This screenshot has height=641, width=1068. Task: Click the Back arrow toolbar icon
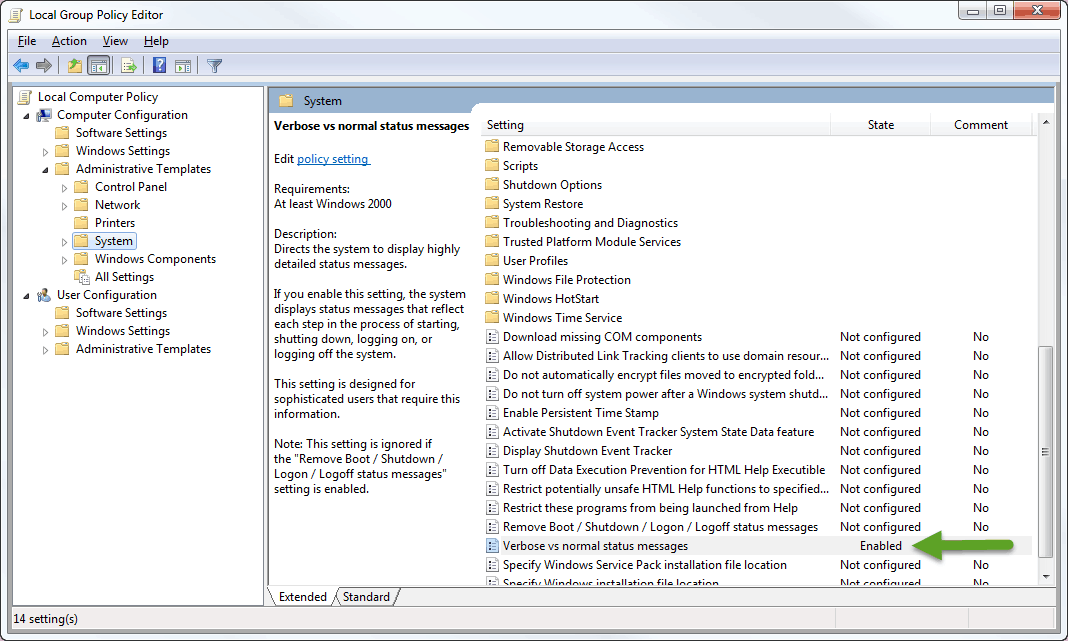point(21,66)
